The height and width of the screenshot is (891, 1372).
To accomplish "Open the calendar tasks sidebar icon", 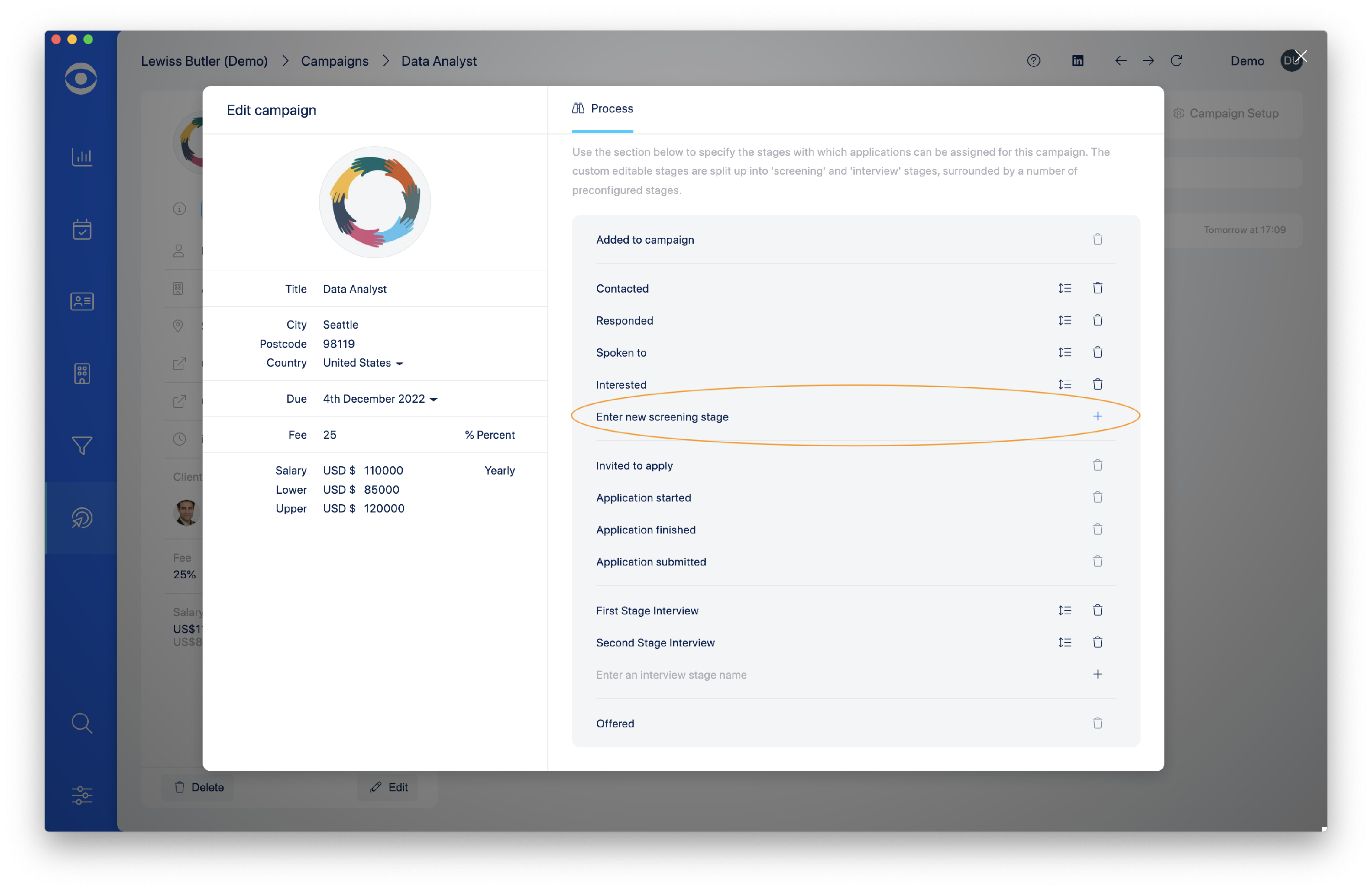I will pyautogui.click(x=82, y=229).
